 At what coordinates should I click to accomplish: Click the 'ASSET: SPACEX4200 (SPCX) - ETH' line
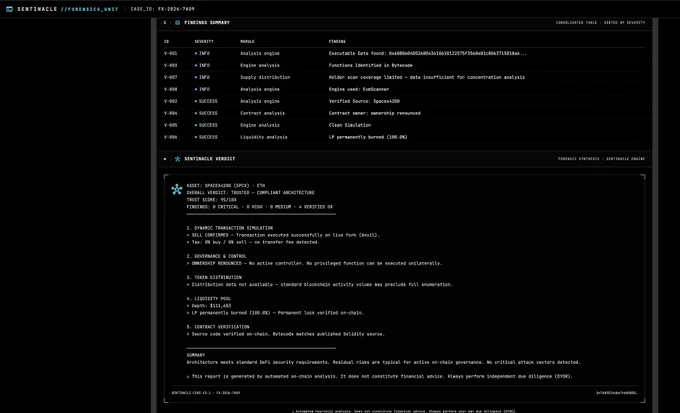click(226, 186)
